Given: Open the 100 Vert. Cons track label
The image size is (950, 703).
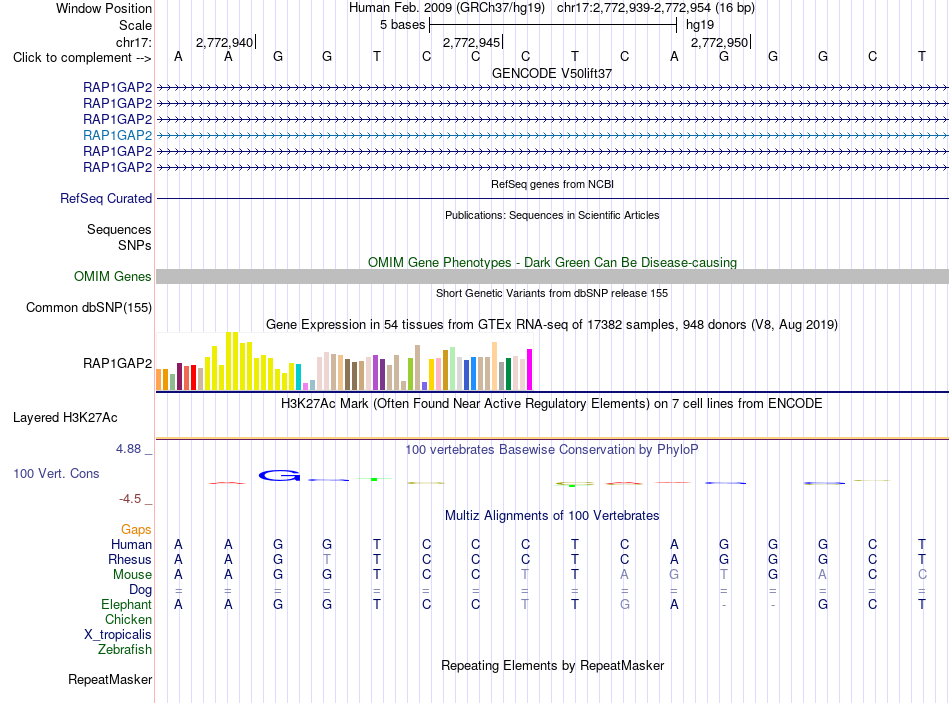Looking at the screenshot, I should click(x=56, y=473).
